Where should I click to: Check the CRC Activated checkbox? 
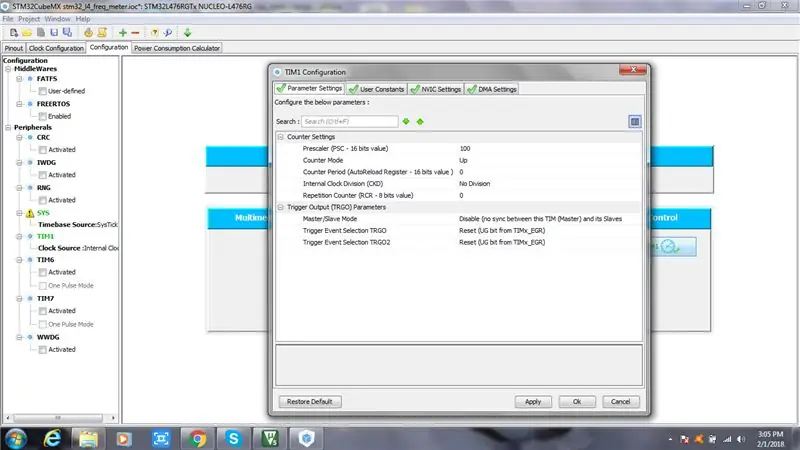tap(43, 149)
